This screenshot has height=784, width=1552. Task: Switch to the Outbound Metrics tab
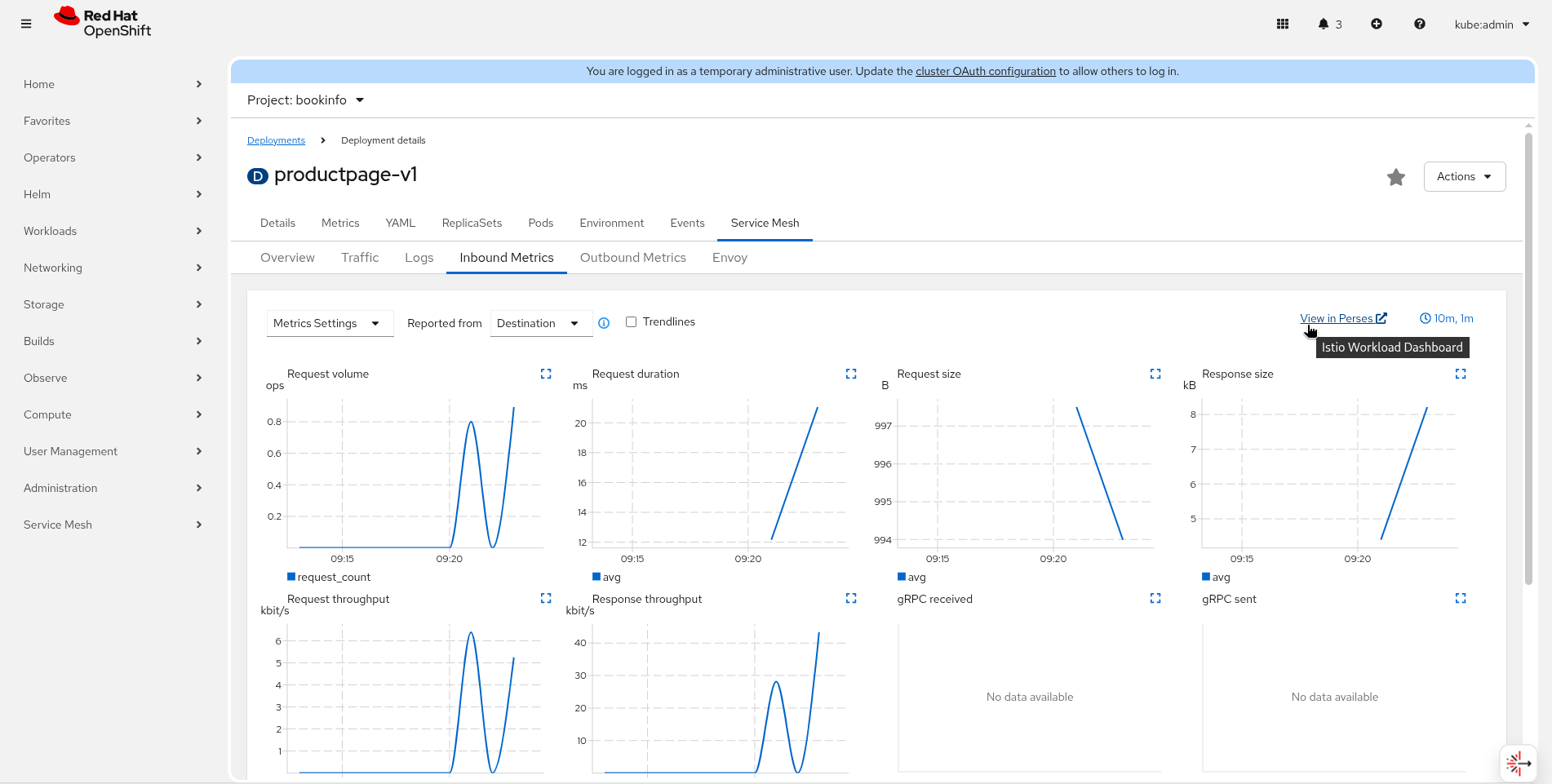[632, 258]
